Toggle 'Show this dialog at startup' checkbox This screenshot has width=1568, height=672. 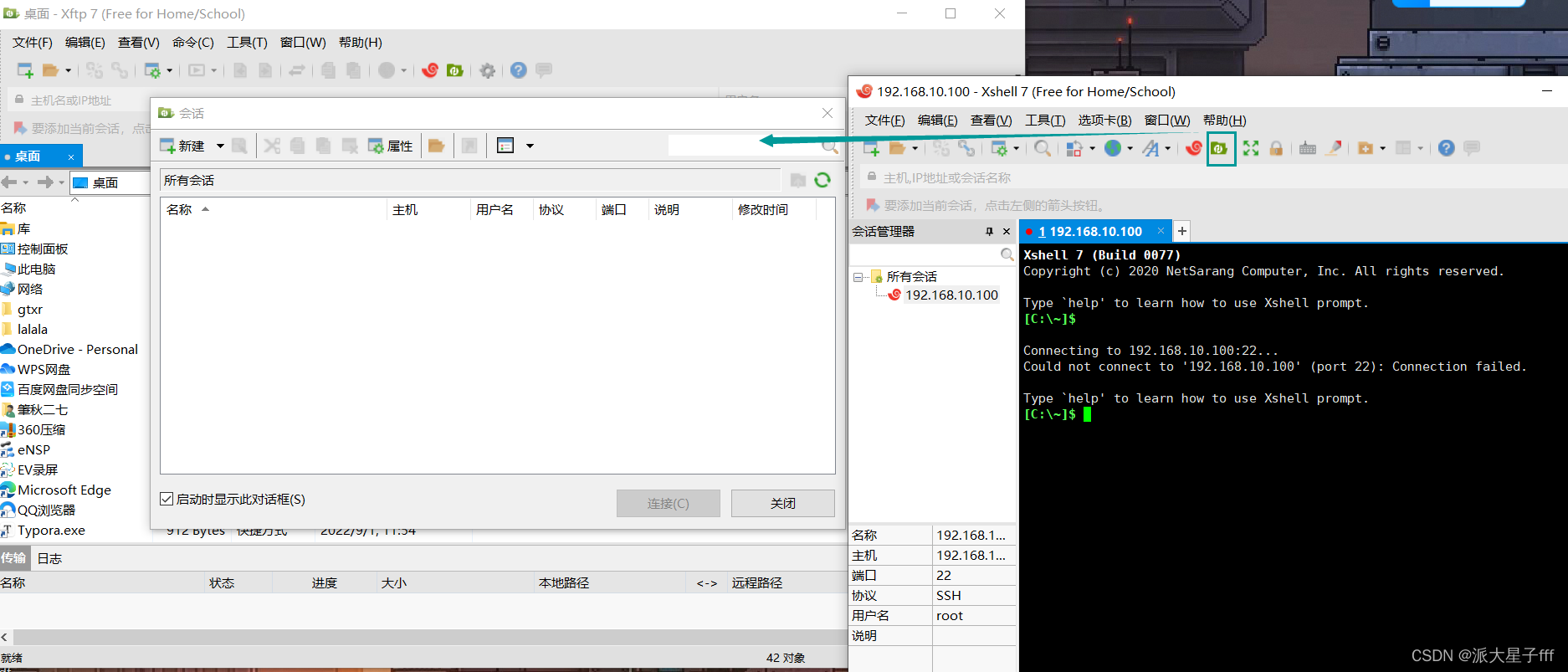(x=167, y=499)
